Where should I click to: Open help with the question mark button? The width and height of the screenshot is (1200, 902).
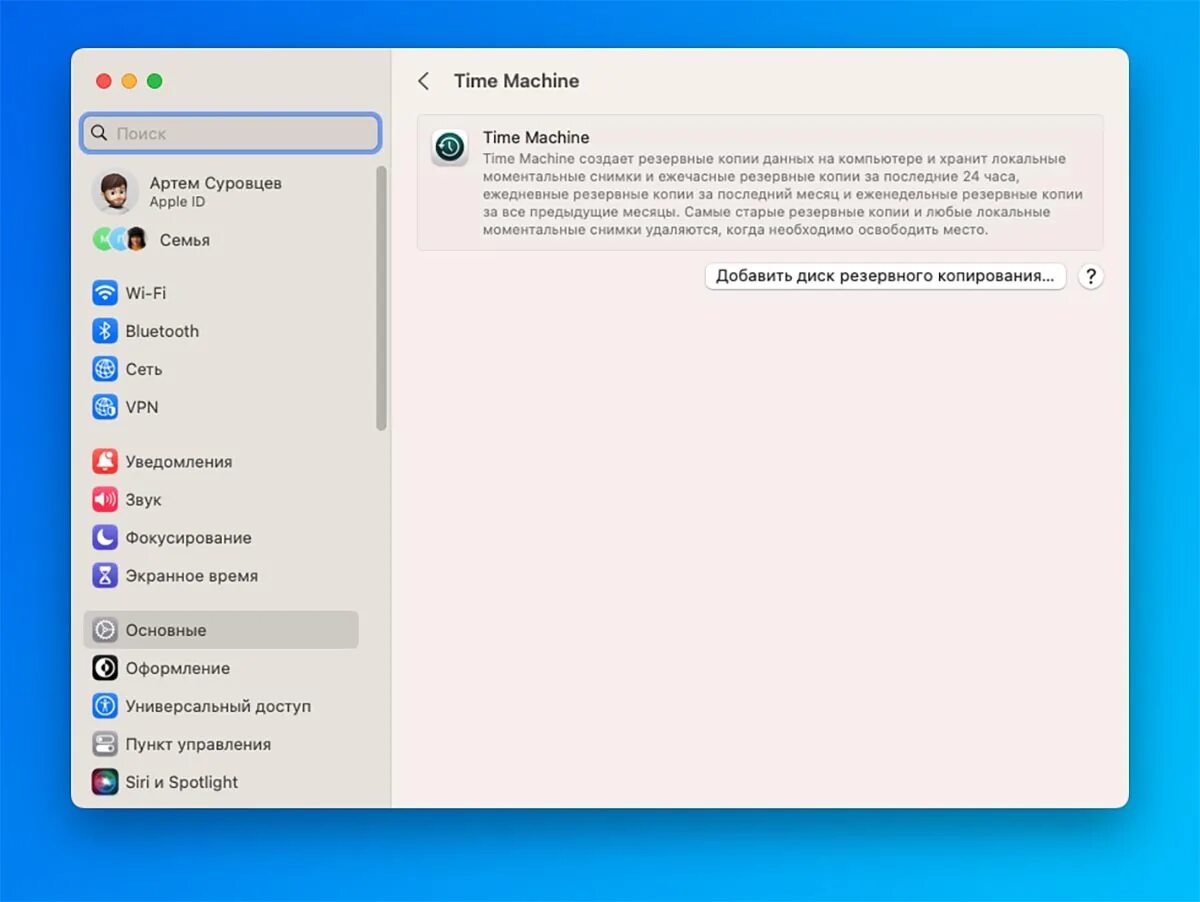1091,277
